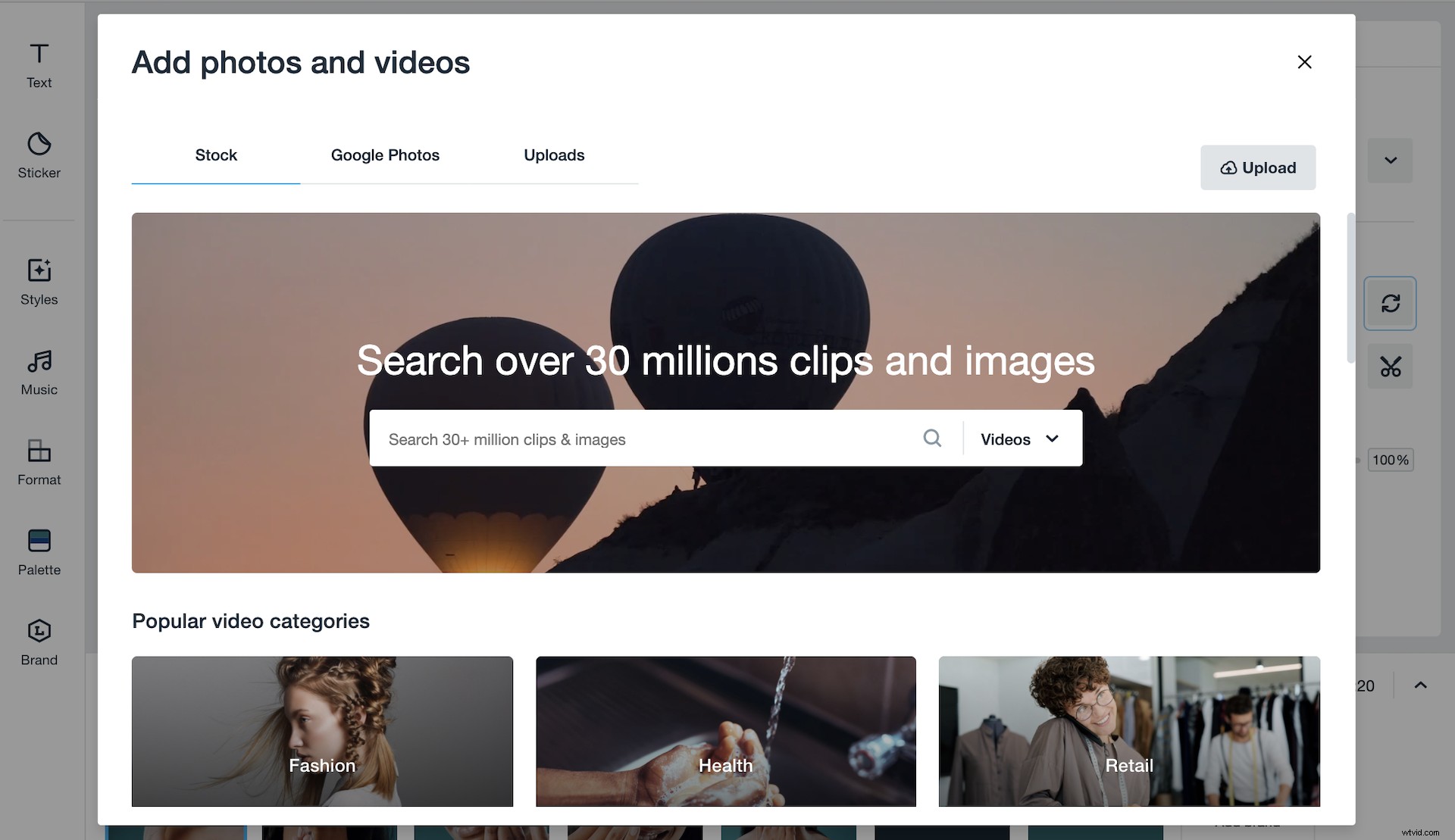Open the Styles panel
This screenshot has height=840, width=1455.
pos(39,281)
